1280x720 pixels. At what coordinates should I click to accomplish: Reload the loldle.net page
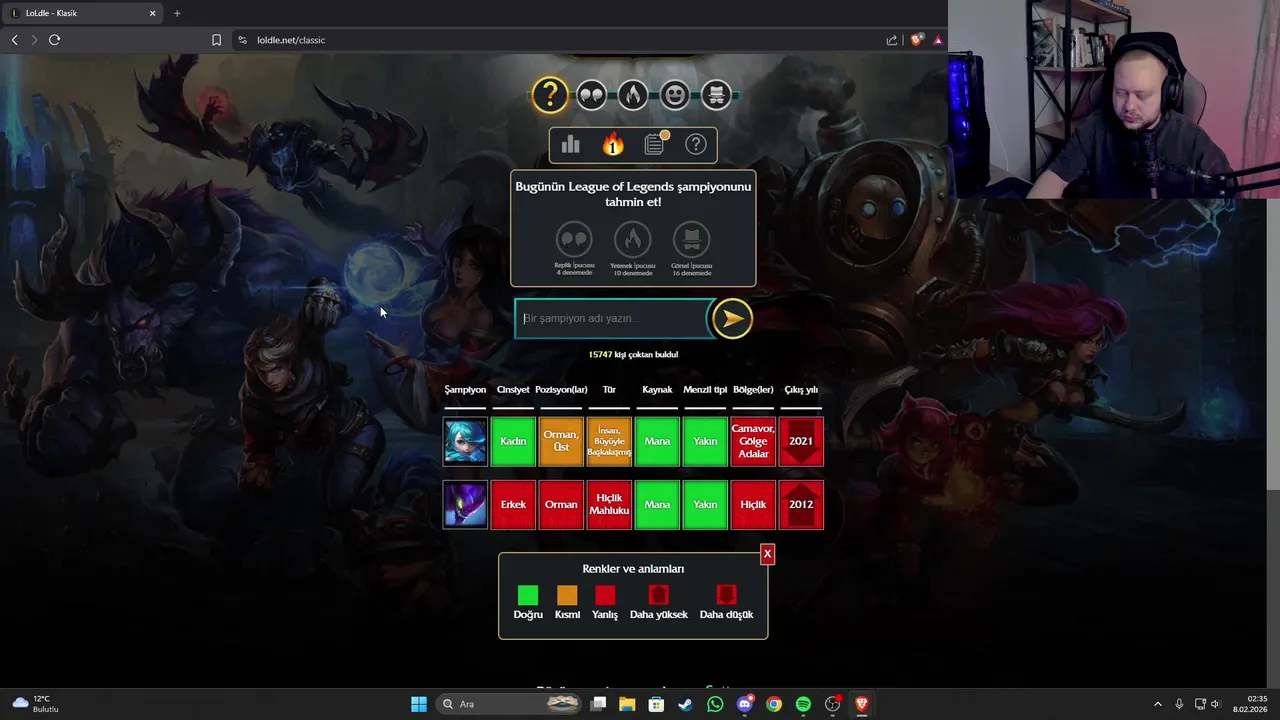tap(54, 40)
